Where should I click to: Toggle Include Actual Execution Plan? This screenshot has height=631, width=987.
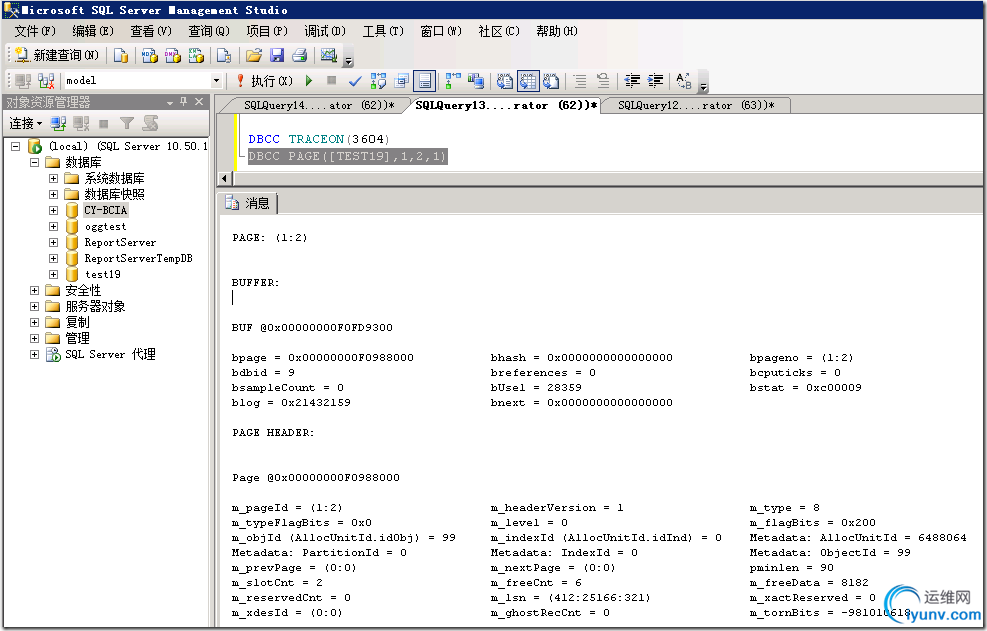point(453,81)
